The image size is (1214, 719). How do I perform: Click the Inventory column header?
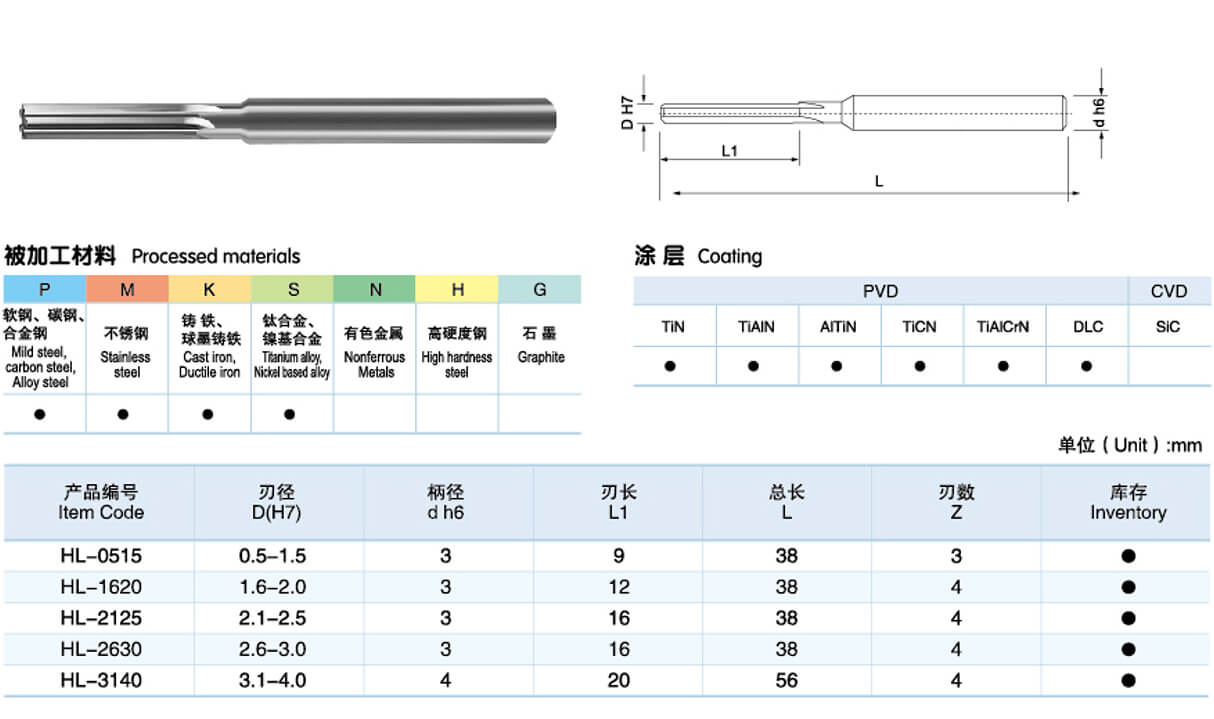coord(1128,503)
